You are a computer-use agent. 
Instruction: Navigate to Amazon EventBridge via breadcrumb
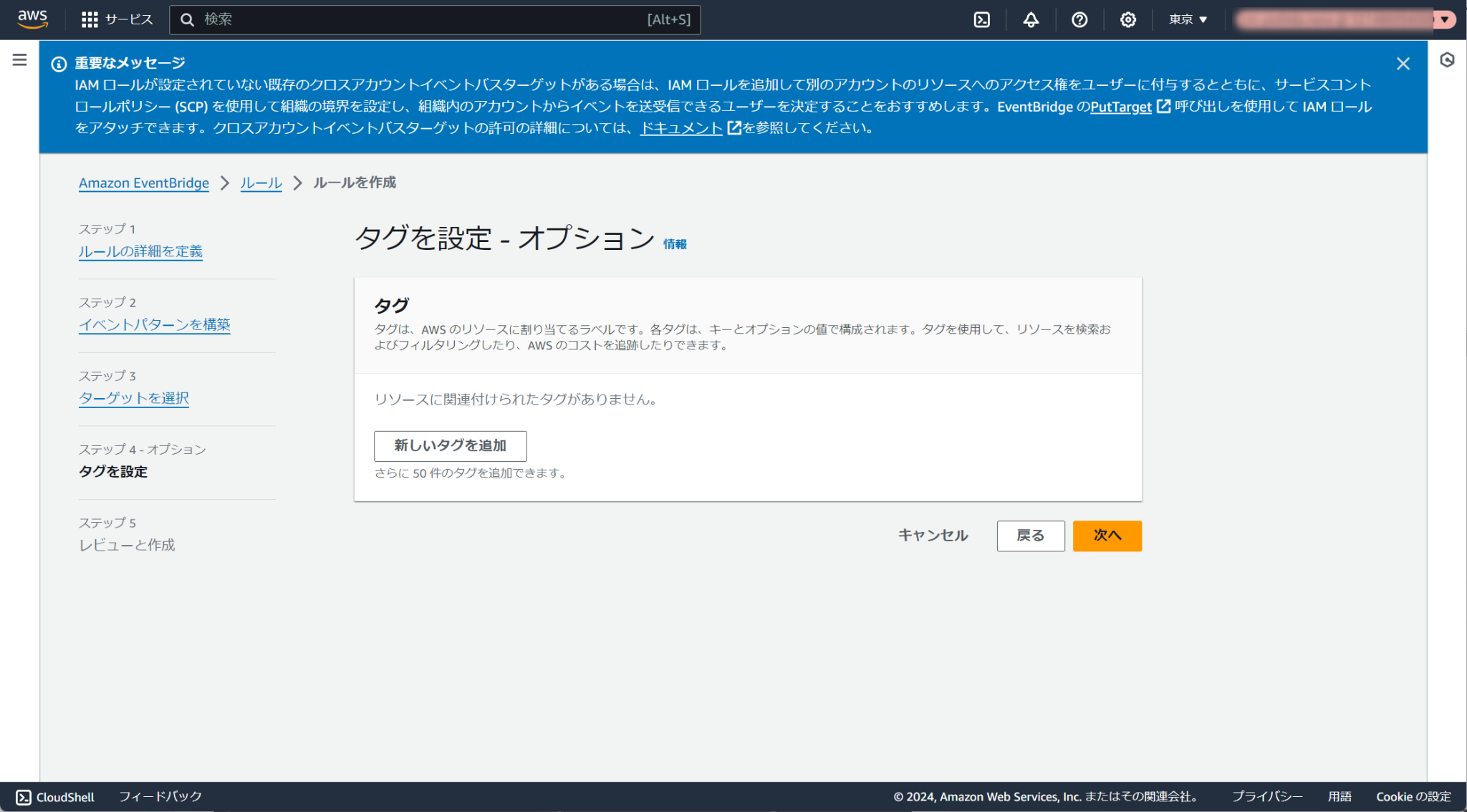143,183
